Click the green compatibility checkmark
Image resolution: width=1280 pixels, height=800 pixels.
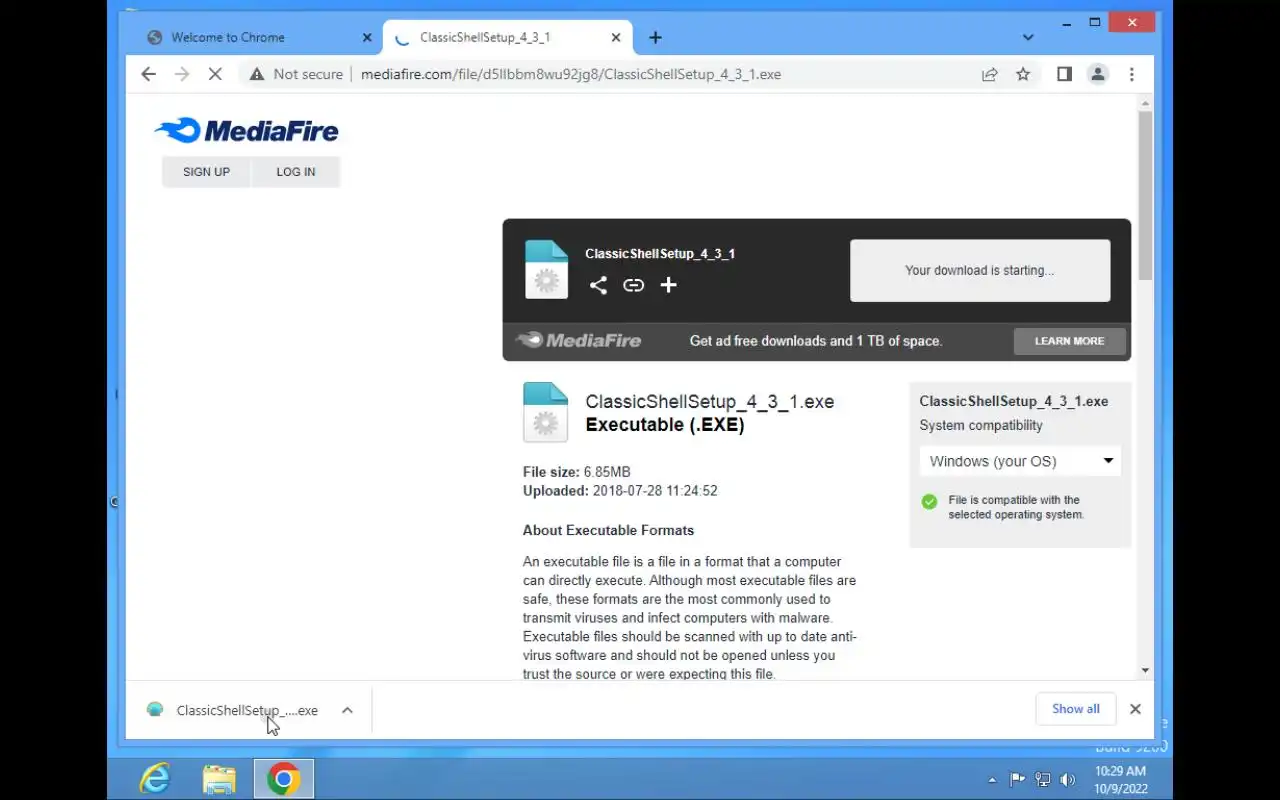930,502
